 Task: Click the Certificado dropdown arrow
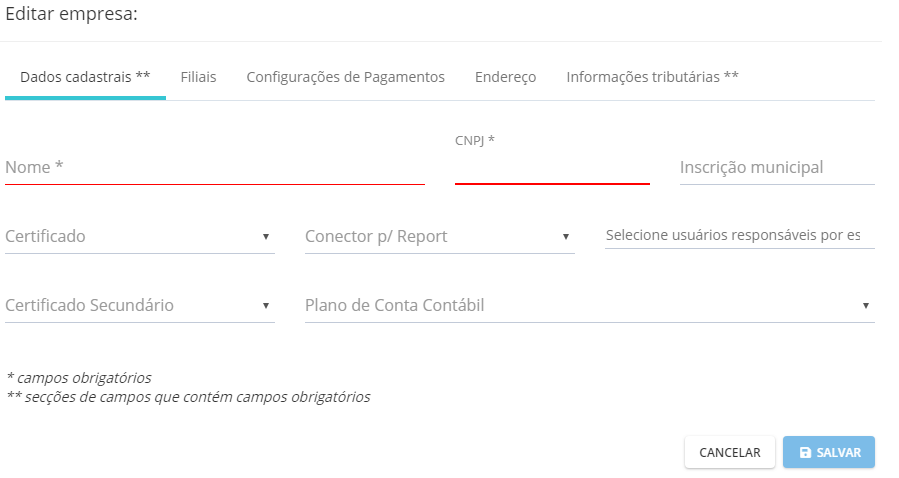(266, 237)
